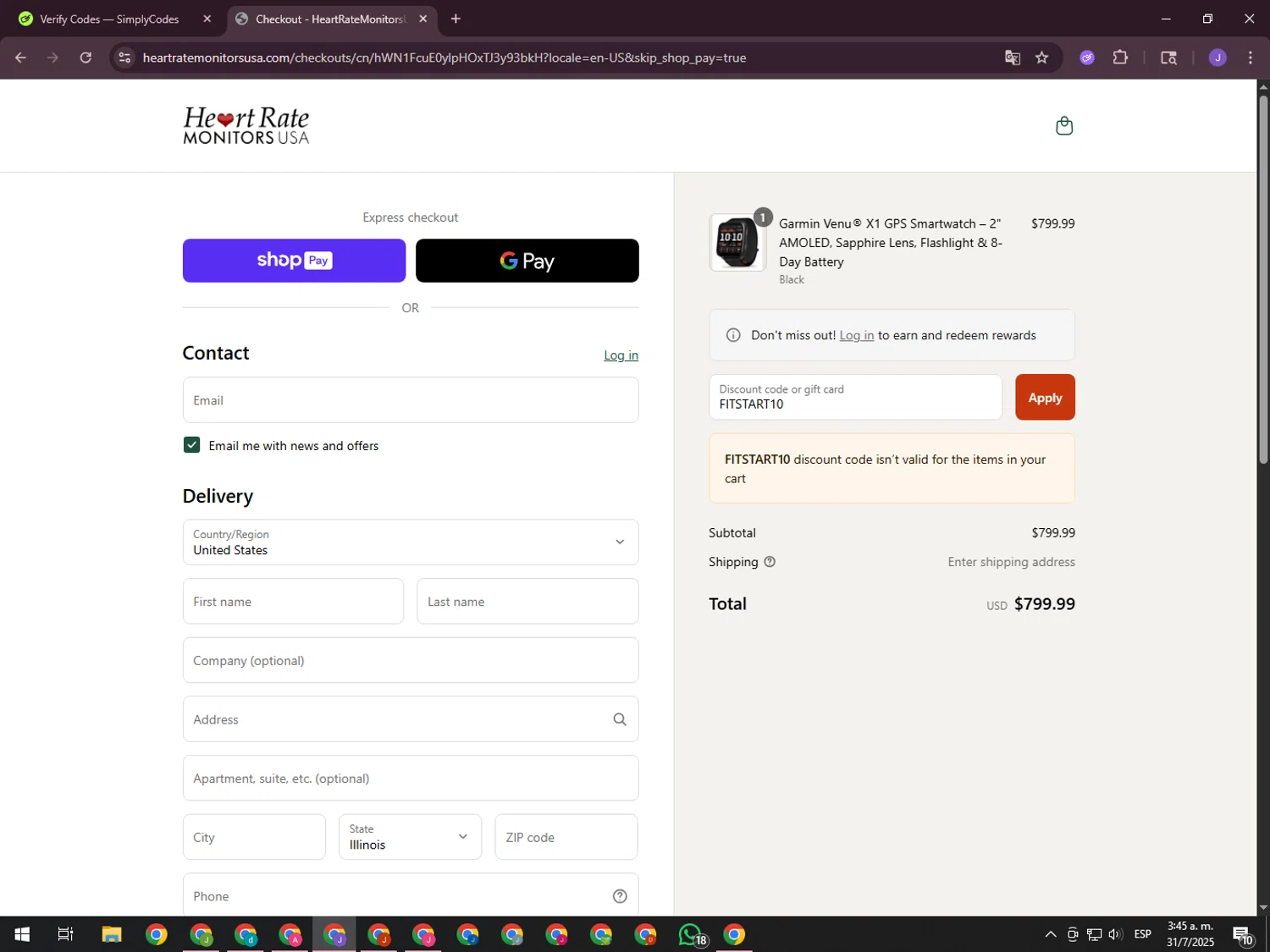Image resolution: width=1270 pixels, height=952 pixels.
Task: Click the help icon next to Shipping
Action: pos(770,562)
